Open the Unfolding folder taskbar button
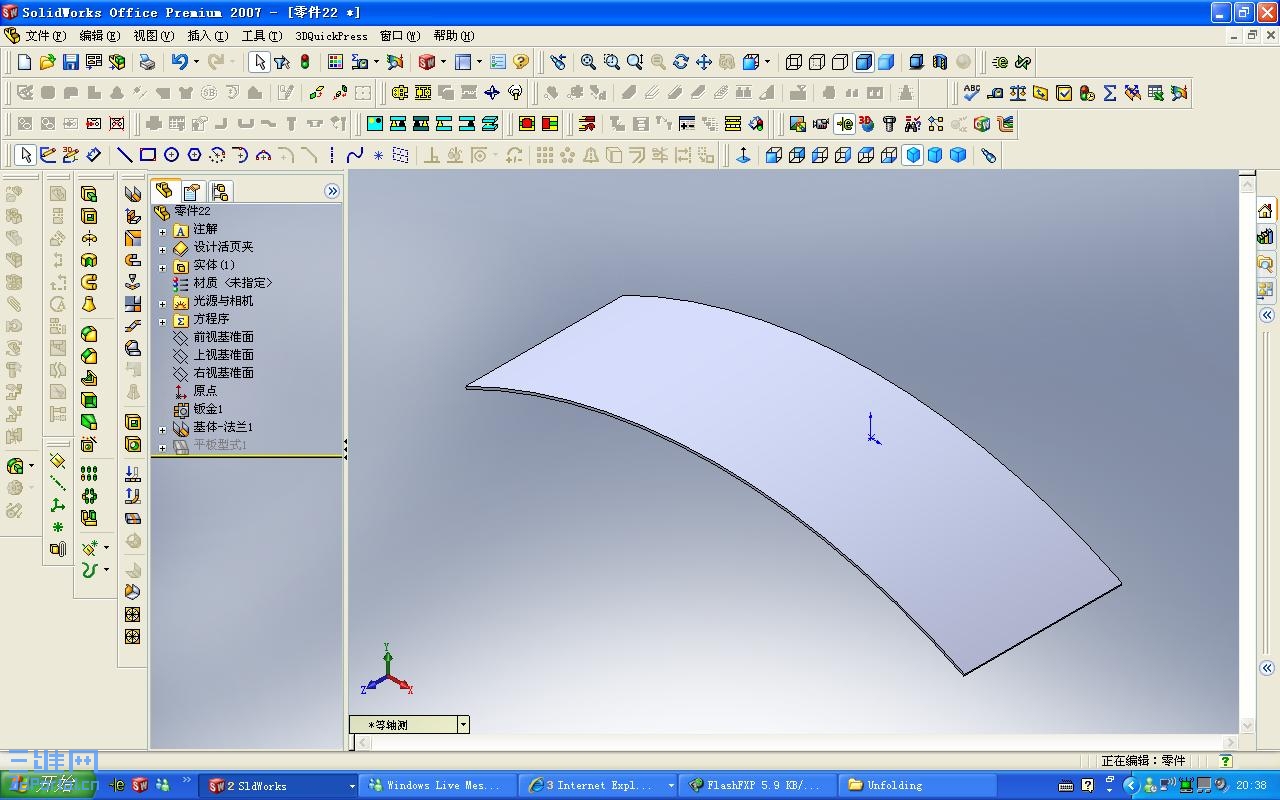This screenshot has height=800, width=1280. 918,785
